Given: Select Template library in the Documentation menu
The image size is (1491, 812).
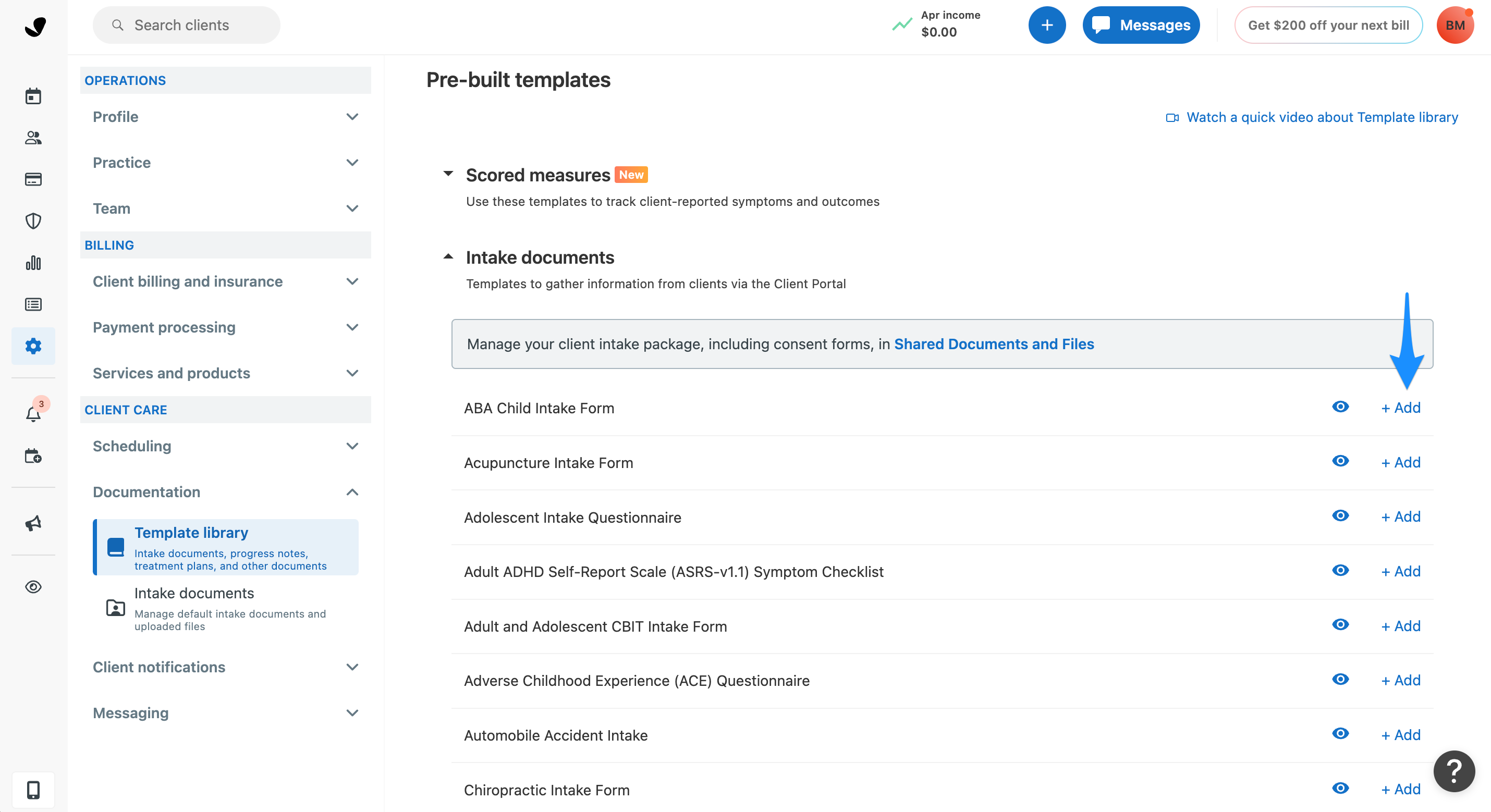Looking at the screenshot, I should 191,533.
